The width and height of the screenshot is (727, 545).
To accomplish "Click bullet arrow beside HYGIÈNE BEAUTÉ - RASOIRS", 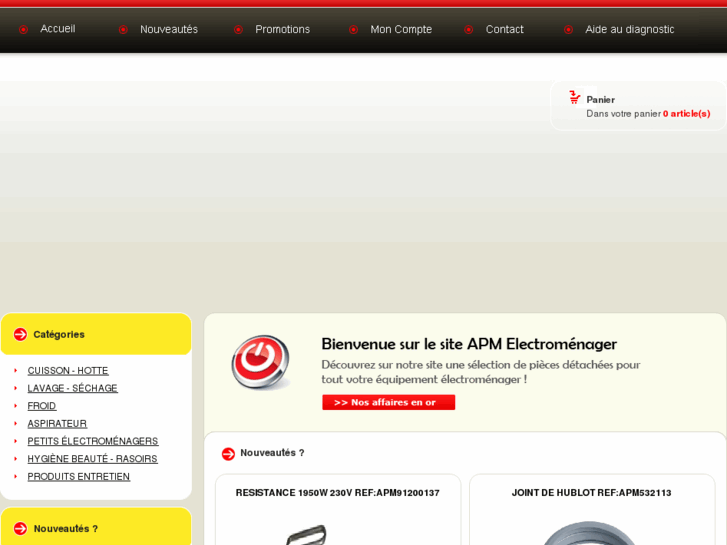I will click(x=16, y=458).
